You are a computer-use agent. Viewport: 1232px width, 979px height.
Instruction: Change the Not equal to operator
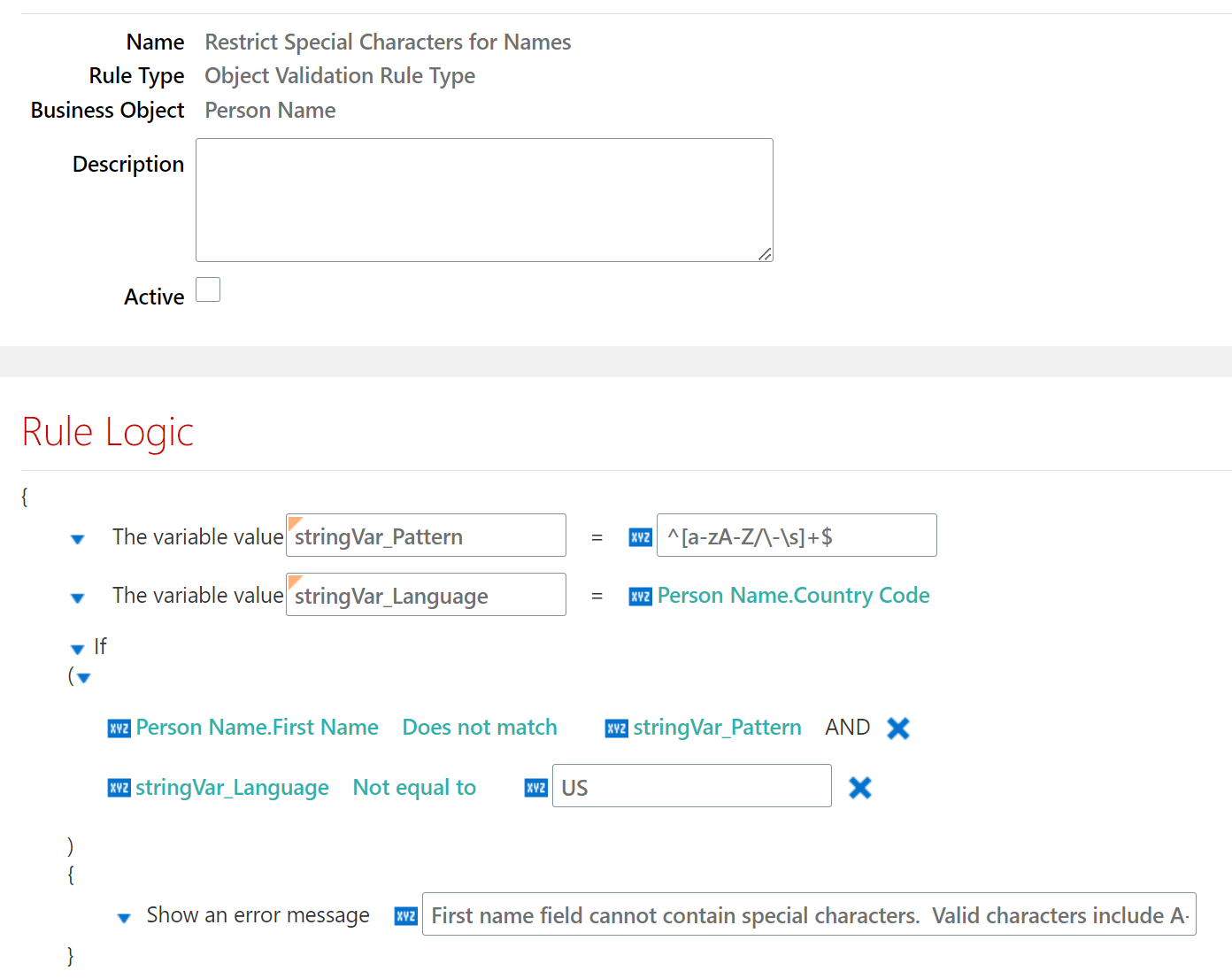(x=413, y=787)
